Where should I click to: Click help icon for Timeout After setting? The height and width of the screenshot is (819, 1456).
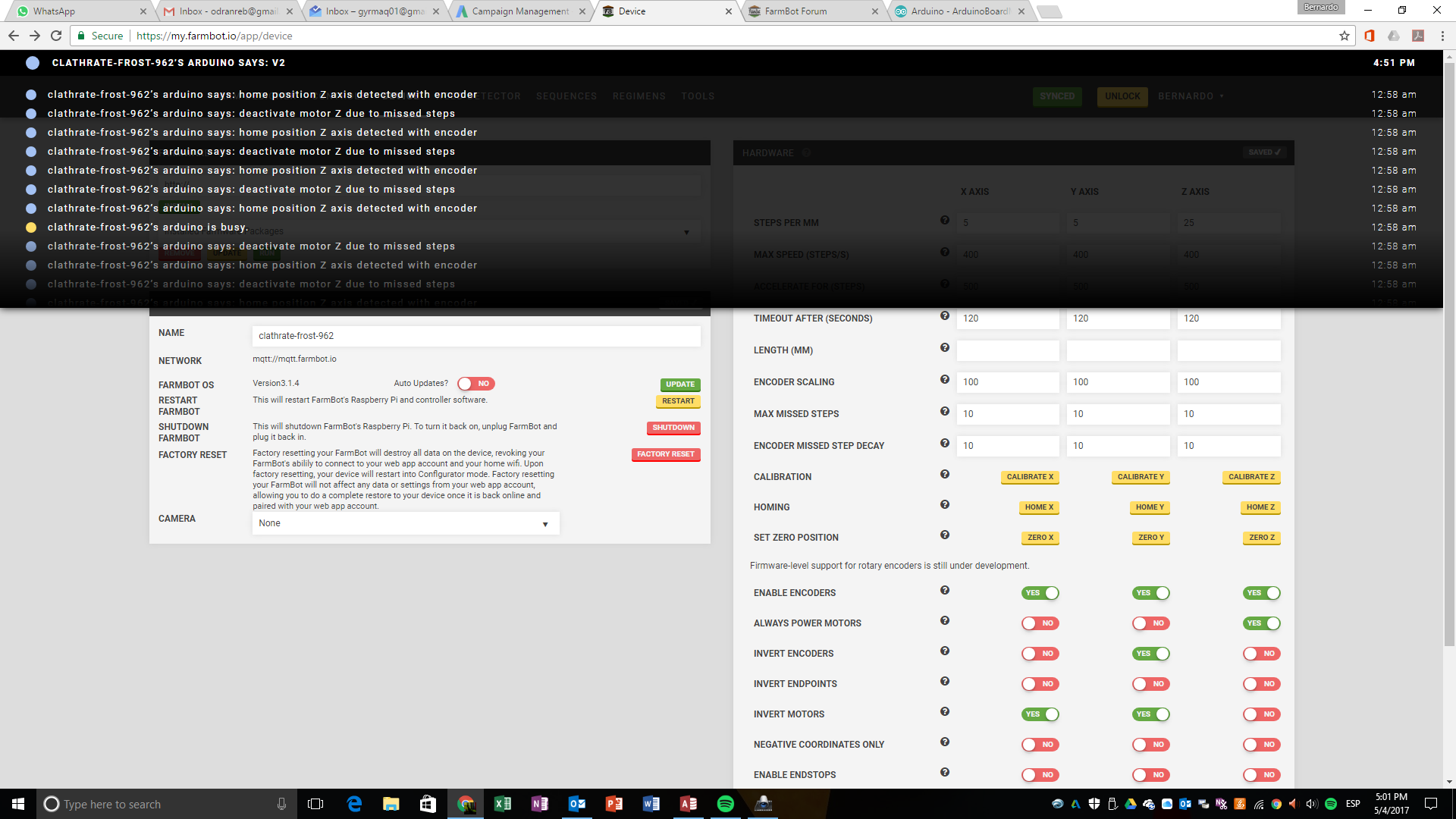pyautogui.click(x=945, y=315)
